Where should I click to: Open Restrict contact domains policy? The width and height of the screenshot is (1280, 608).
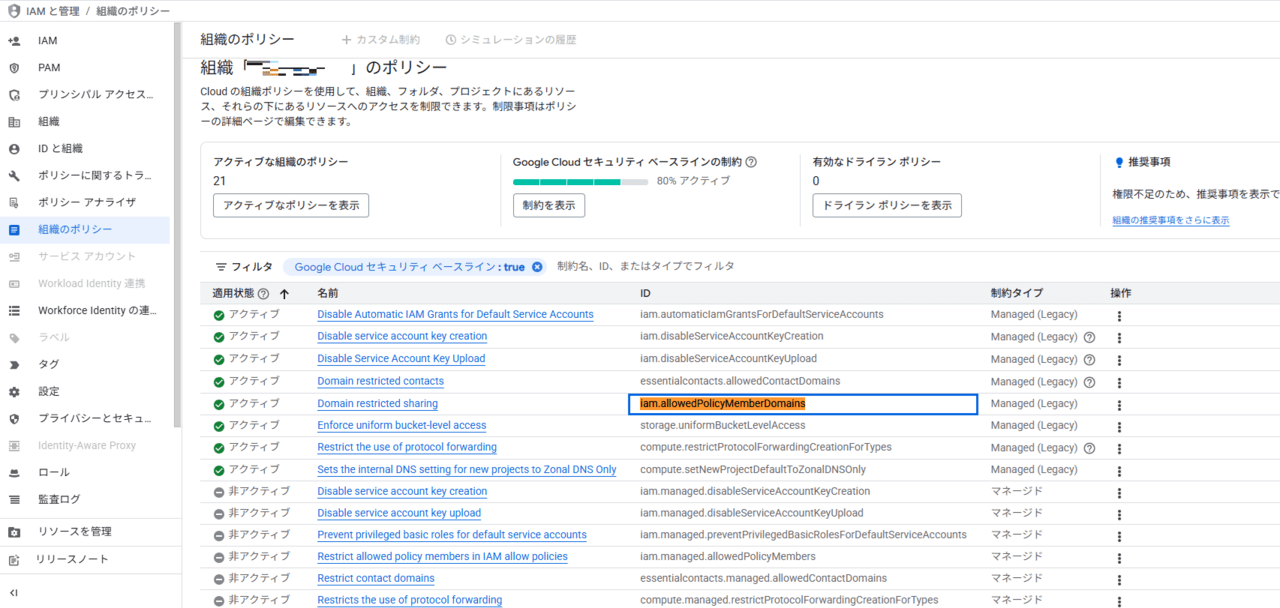pos(376,579)
